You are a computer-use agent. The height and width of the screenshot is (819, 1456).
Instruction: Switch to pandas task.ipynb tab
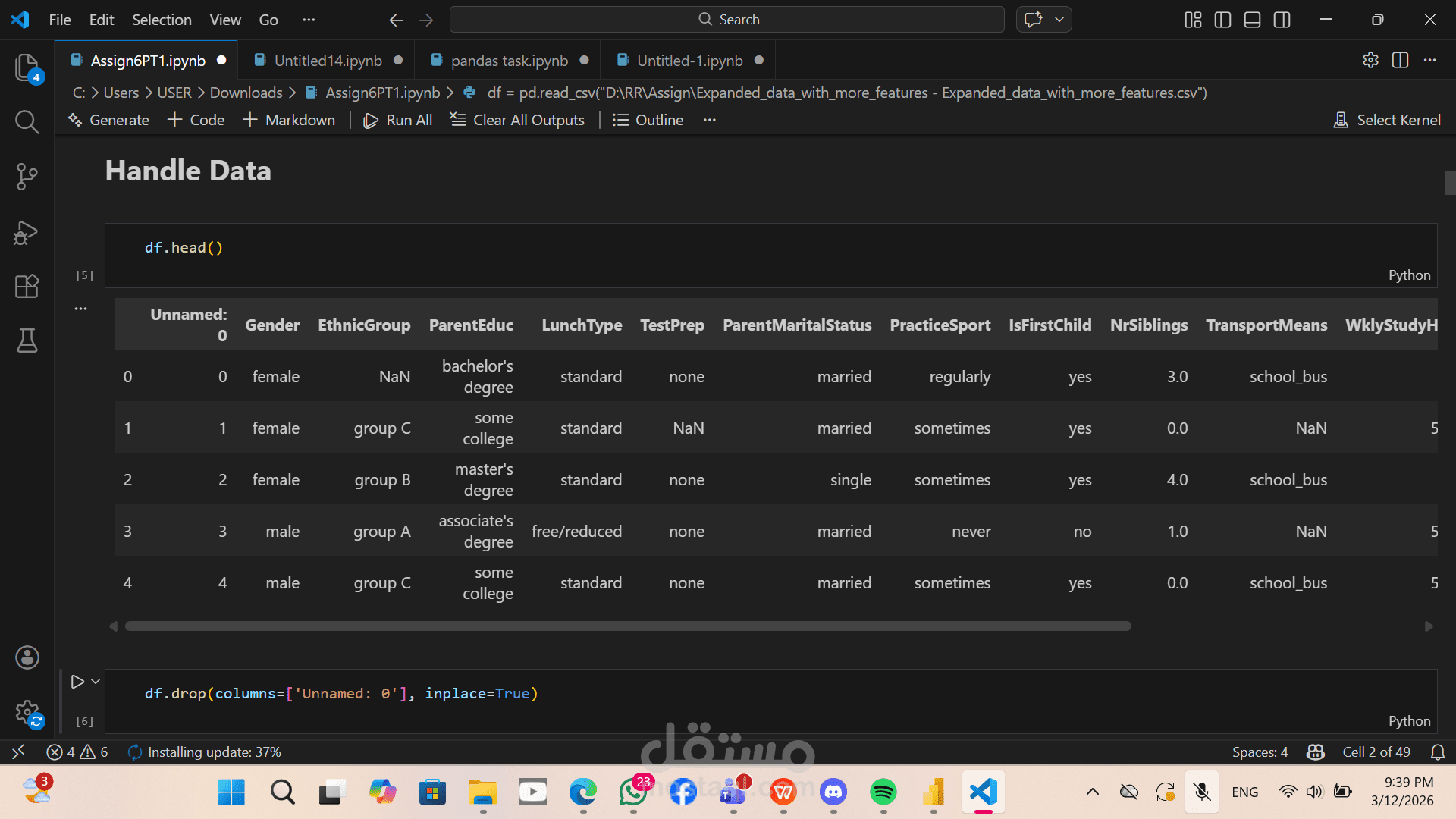[509, 61]
